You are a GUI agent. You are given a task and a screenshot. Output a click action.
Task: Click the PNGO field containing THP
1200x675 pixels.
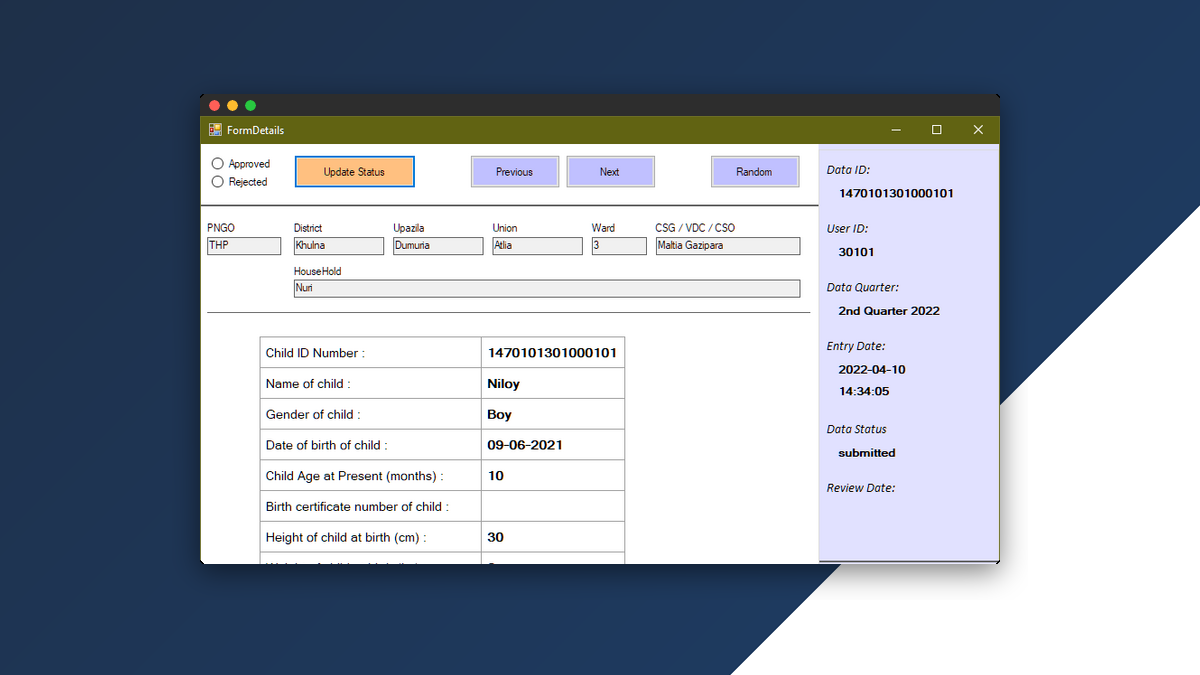[243, 245]
